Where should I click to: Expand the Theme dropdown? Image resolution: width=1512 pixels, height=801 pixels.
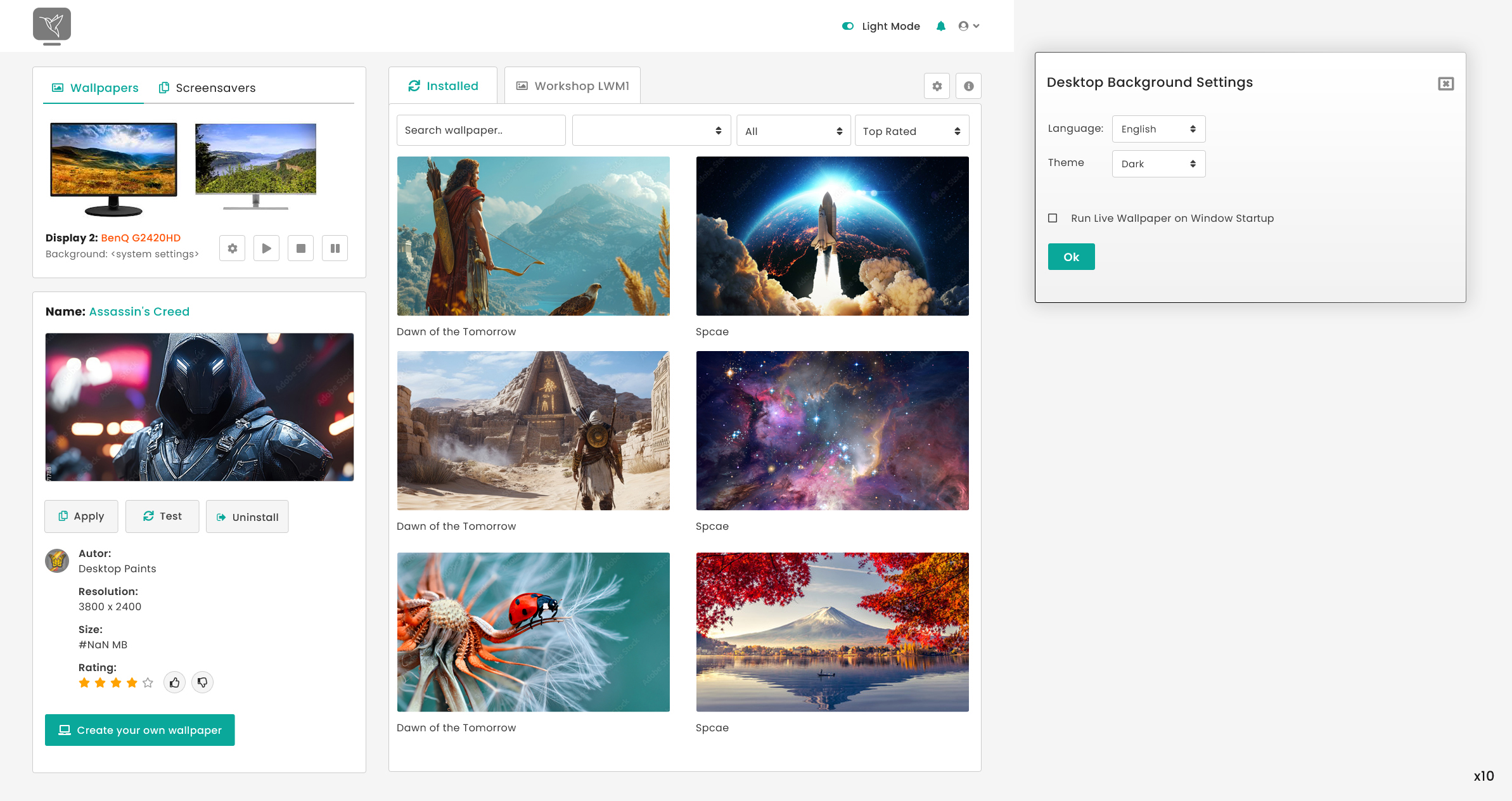click(1158, 164)
